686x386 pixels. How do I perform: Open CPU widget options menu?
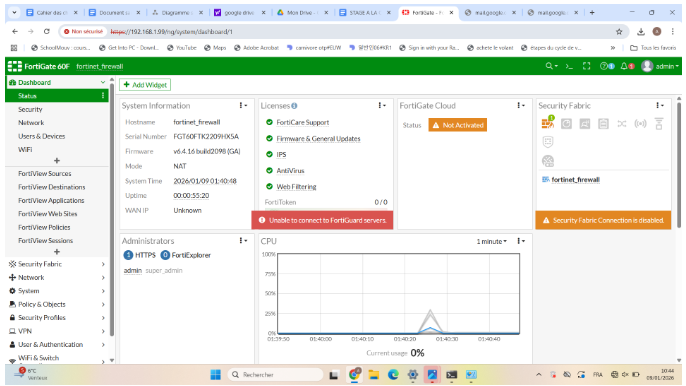point(521,241)
